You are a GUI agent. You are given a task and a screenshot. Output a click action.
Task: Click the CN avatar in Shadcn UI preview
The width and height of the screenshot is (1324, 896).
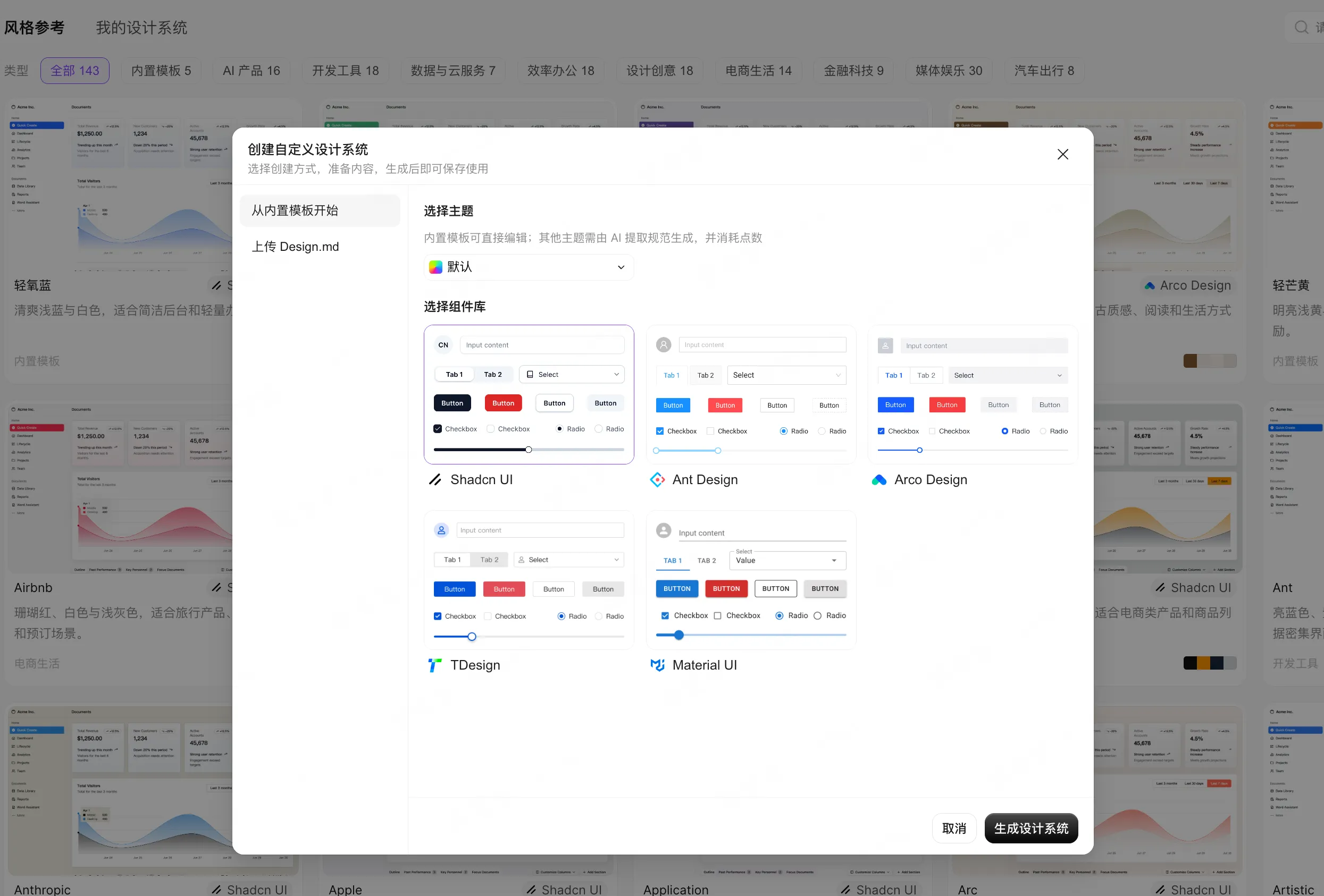click(443, 345)
